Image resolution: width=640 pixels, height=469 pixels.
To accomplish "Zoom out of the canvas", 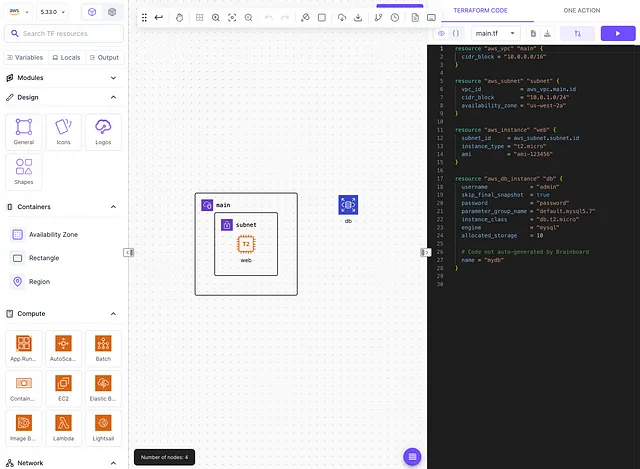I will click(x=248, y=18).
